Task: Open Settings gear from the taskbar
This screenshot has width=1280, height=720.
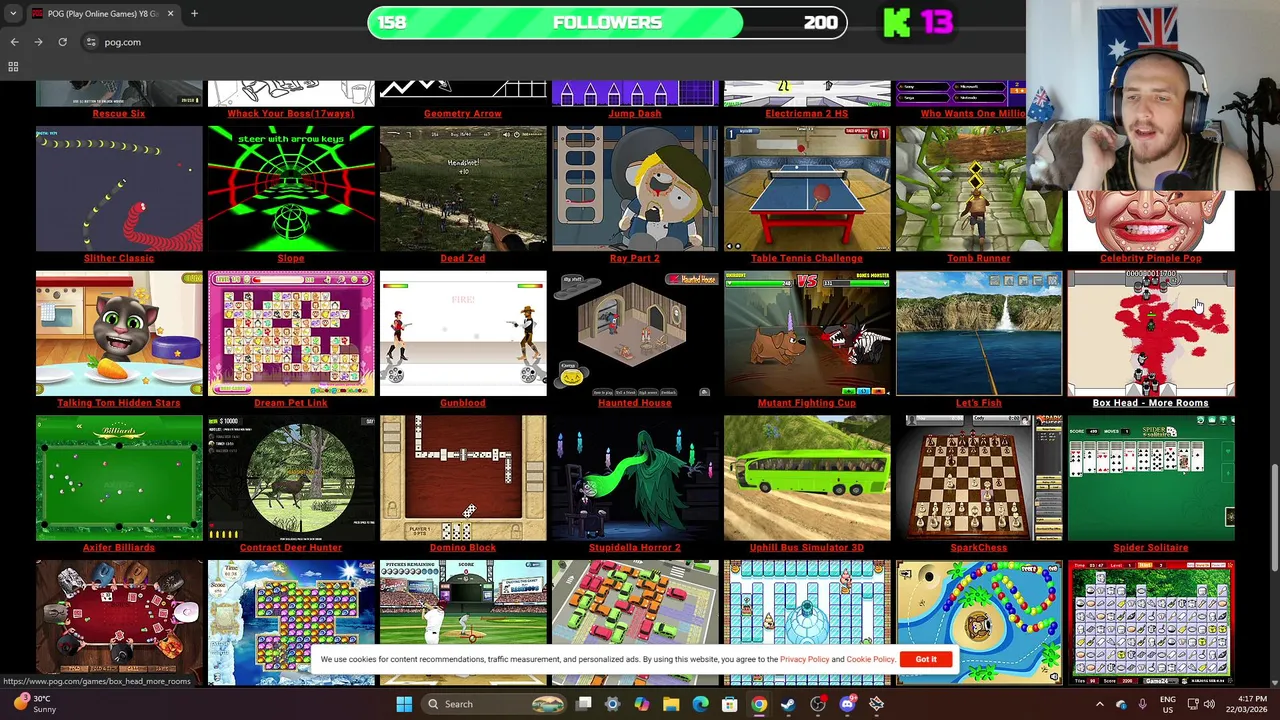Action: pos(613,704)
